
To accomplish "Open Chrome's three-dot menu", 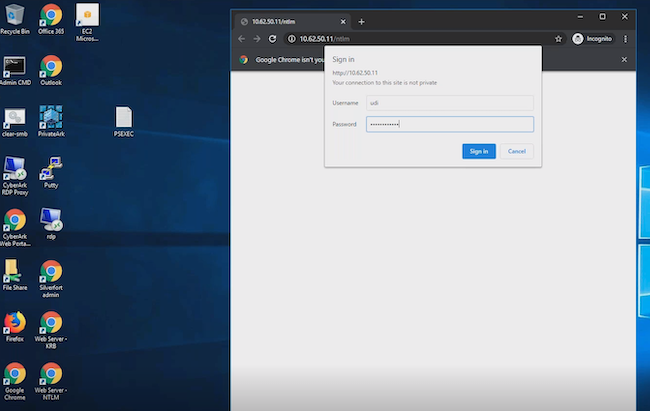I will 626,39.
